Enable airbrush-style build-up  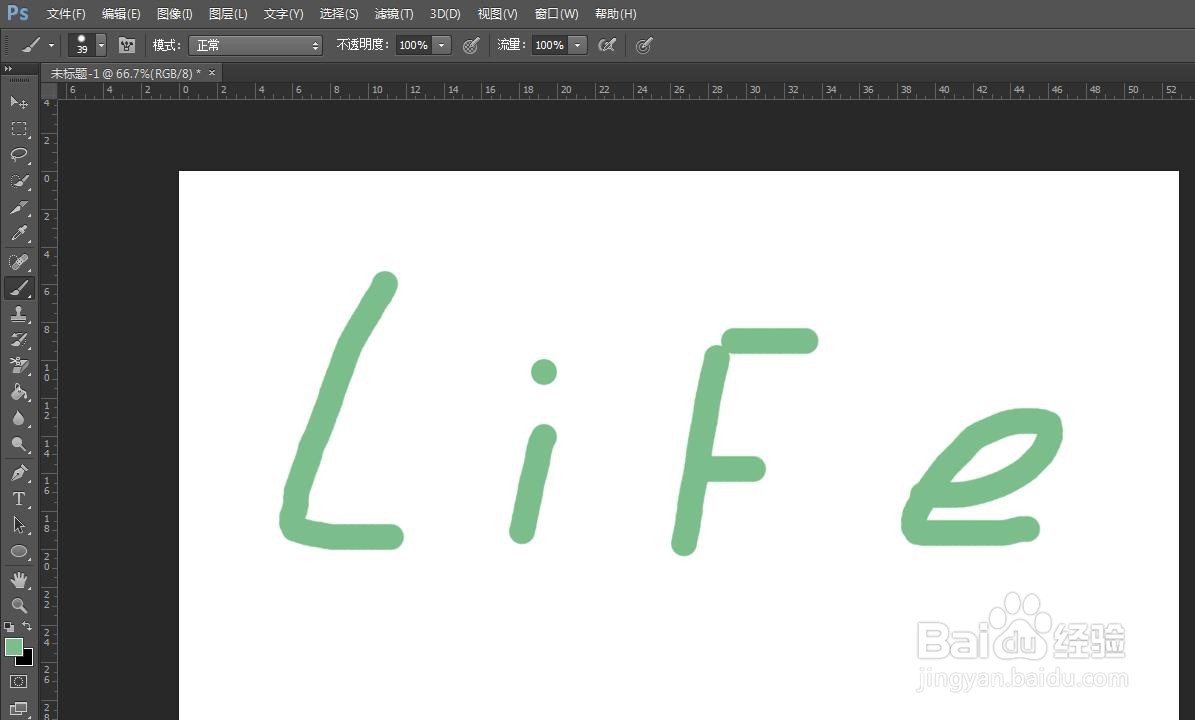pyautogui.click(x=607, y=46)
